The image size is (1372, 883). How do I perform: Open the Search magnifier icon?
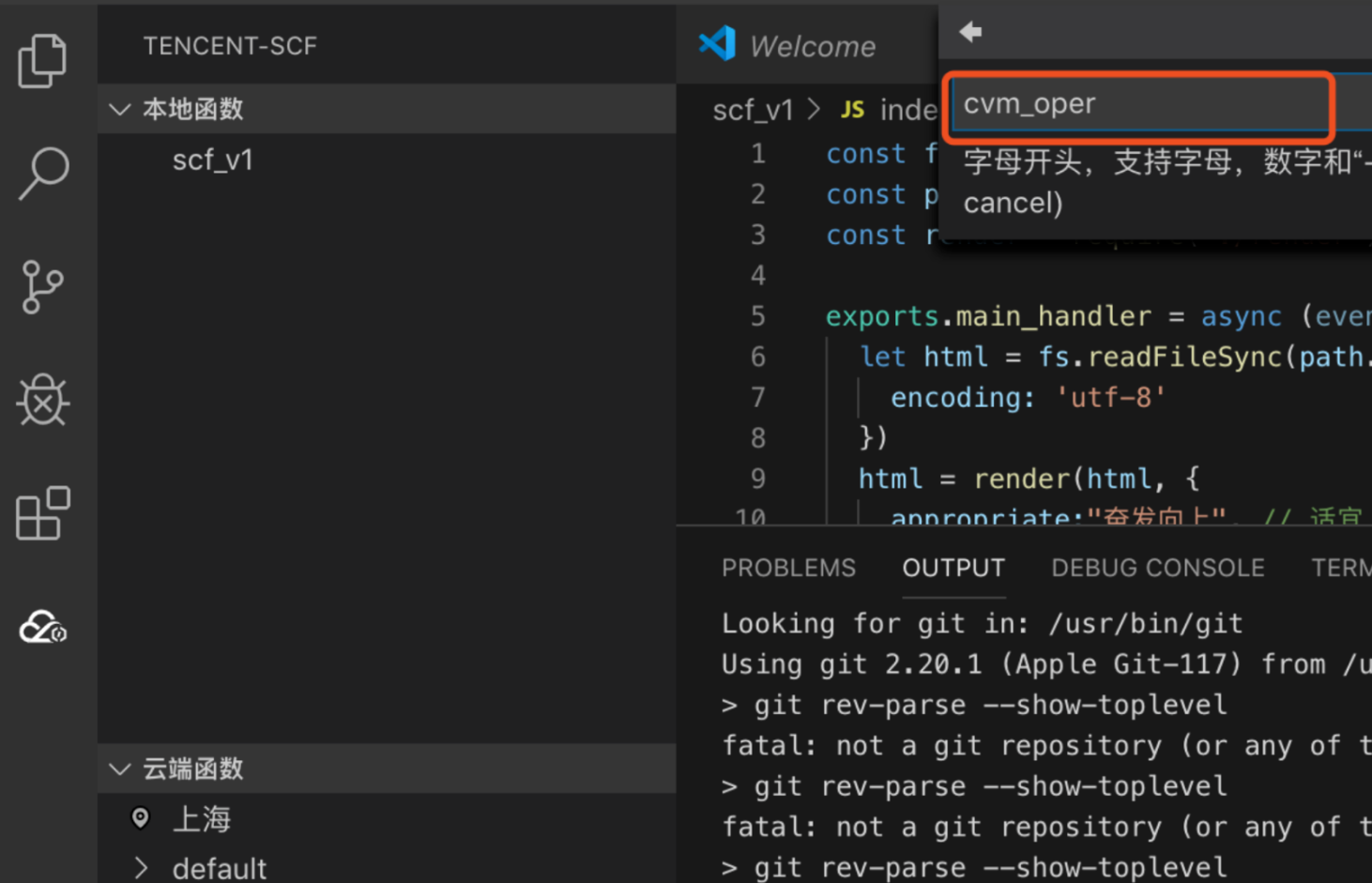click(43, 174)
